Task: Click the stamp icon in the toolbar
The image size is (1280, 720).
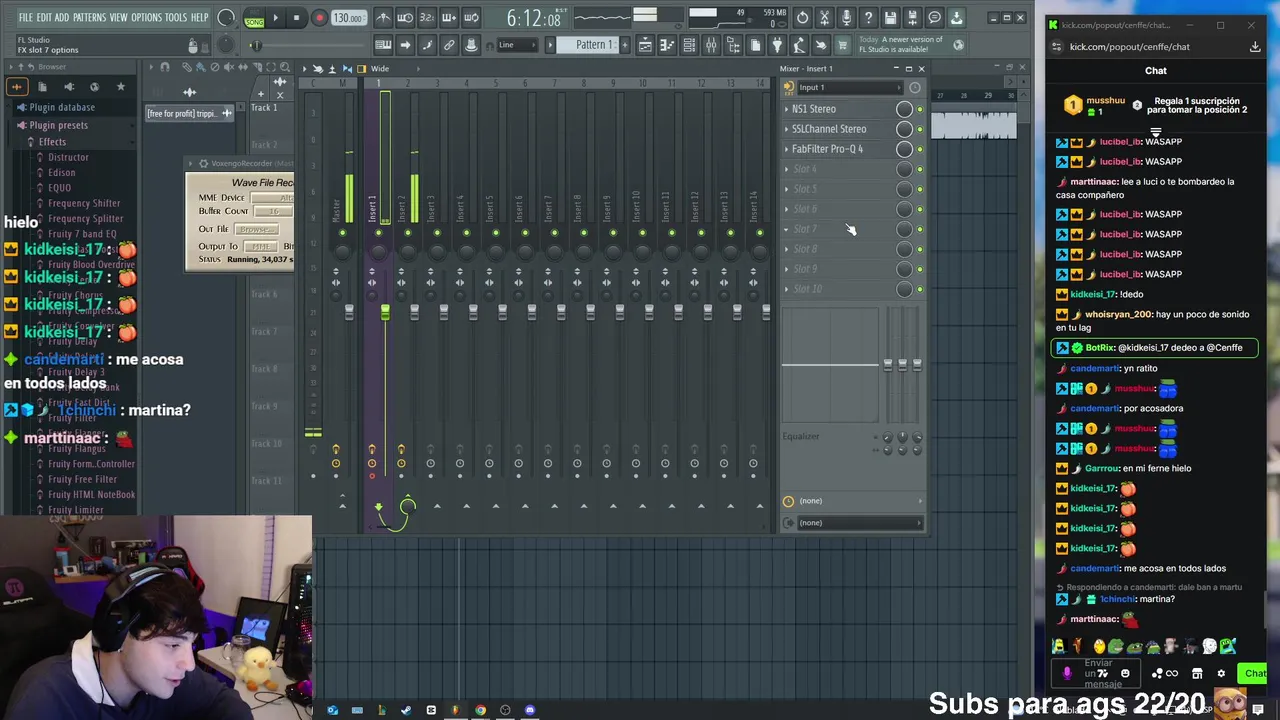Action: coord(471,45)
